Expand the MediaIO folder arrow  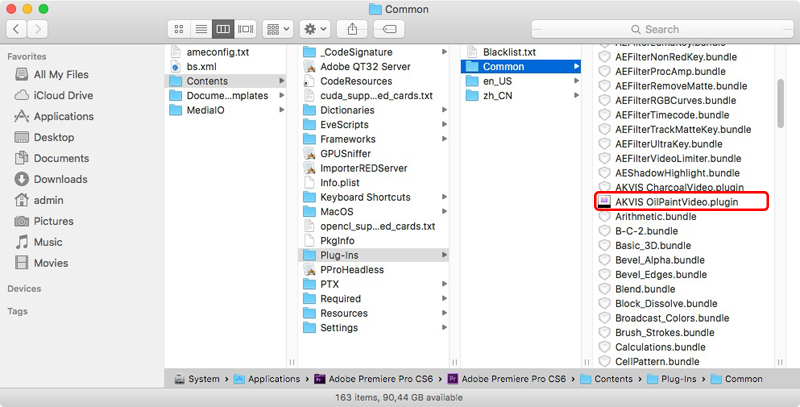(282, 110)
